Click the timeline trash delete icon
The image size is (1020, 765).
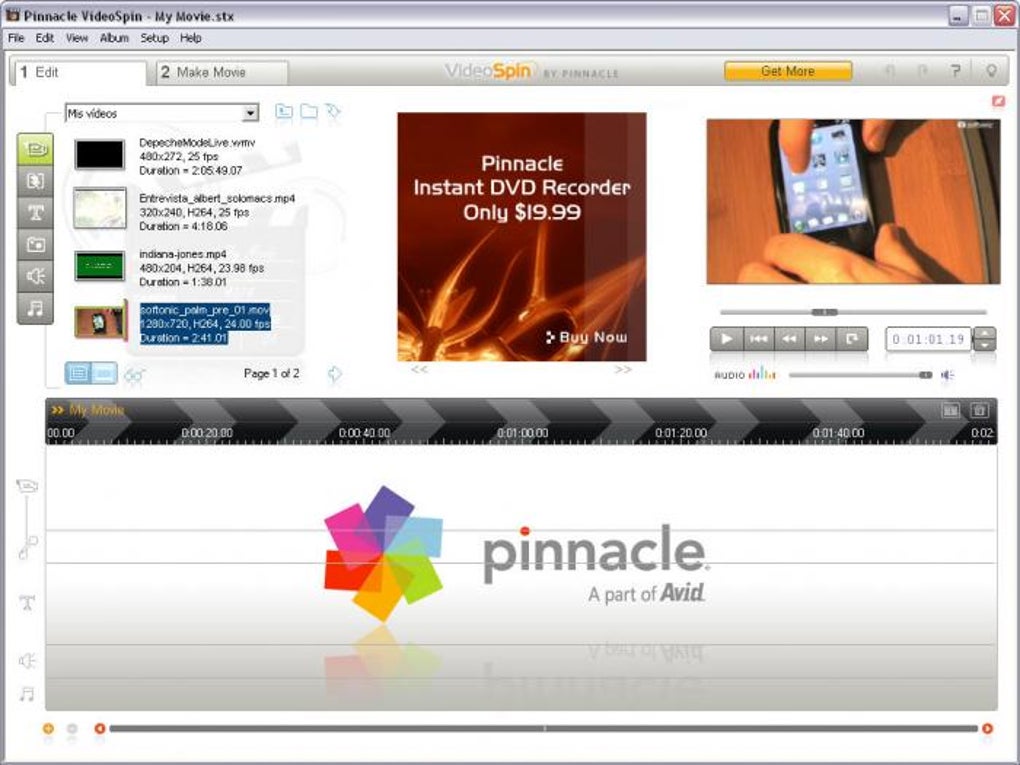pos(980,410)
